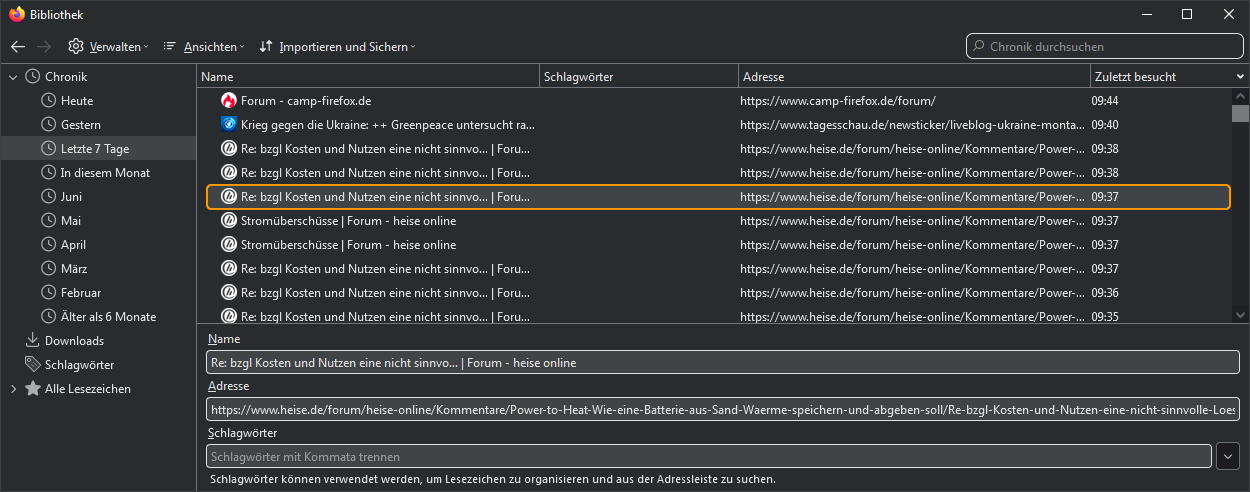Collapse the Chronik tree node

pyautogui.click(x=13, y=77)
